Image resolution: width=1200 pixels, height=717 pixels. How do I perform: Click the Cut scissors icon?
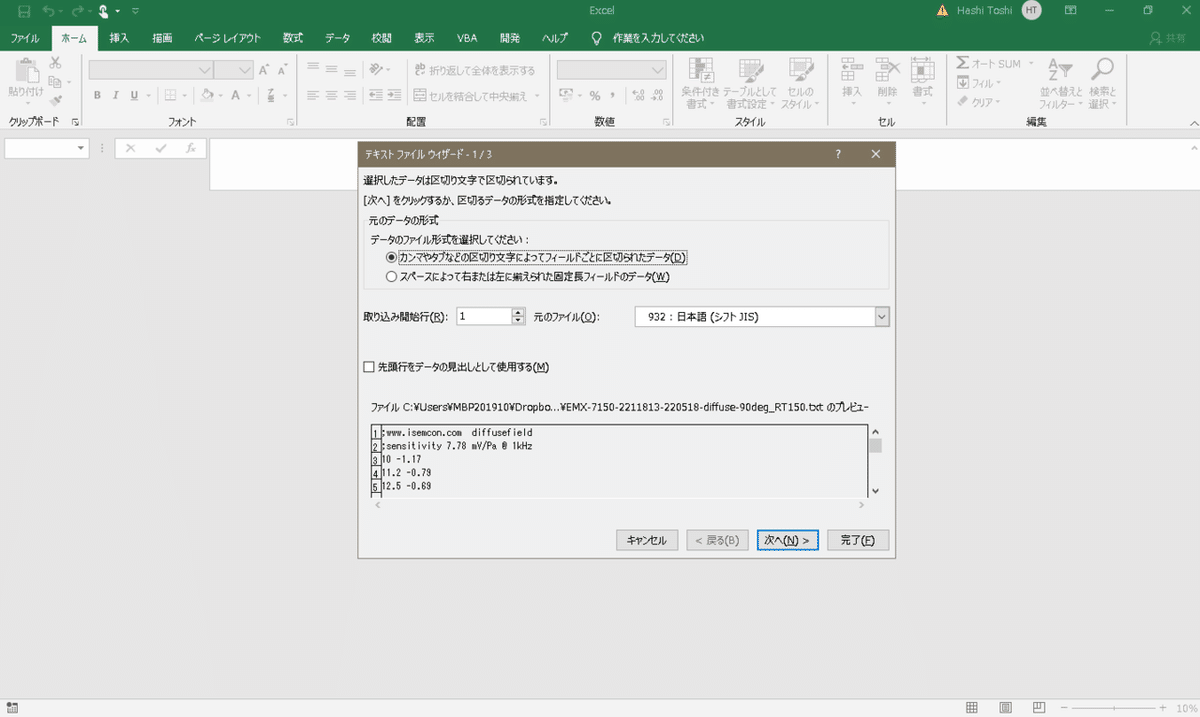click(55, 63)
